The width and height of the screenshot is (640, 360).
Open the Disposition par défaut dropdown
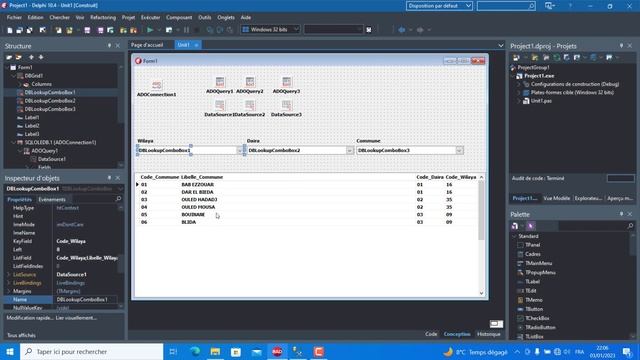pyautogui.click(x=468, y=6)
